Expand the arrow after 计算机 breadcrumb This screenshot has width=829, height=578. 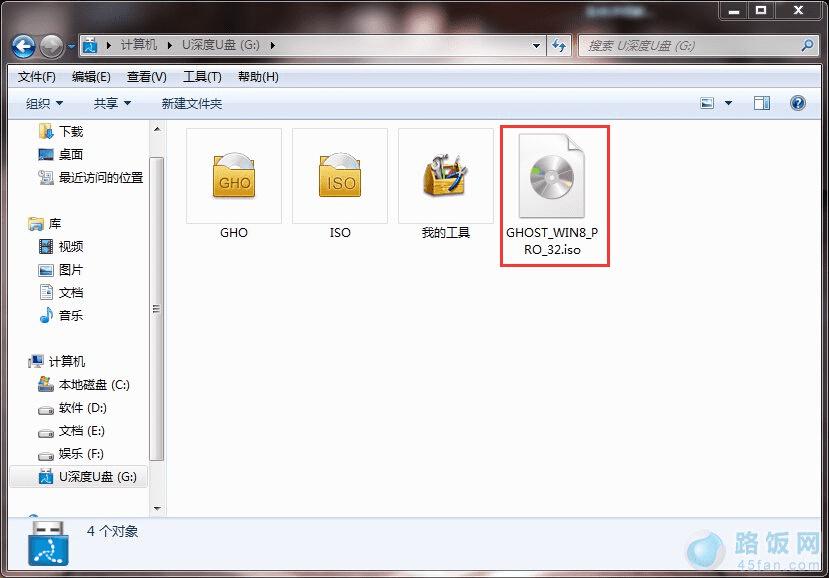click(x=170, y=45)
